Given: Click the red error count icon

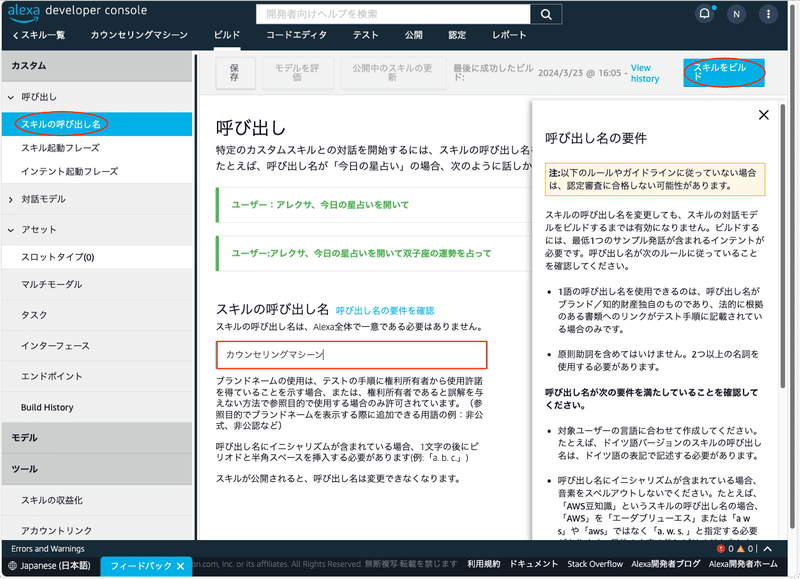Looking at the screenshot, I should coord(720,548).
